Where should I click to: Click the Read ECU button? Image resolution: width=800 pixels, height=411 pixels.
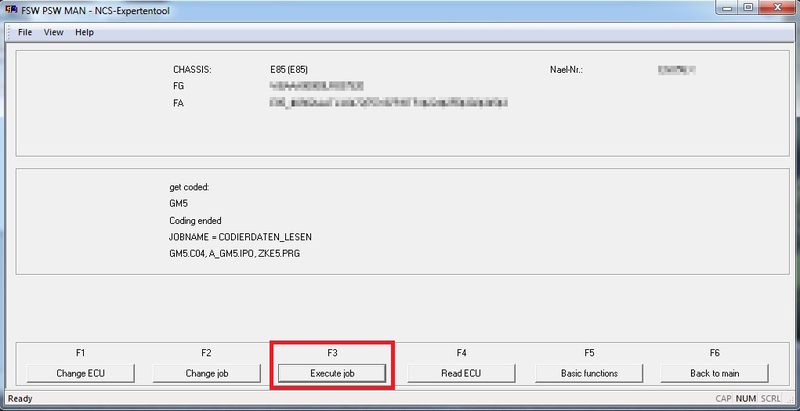tap(461, 373)
